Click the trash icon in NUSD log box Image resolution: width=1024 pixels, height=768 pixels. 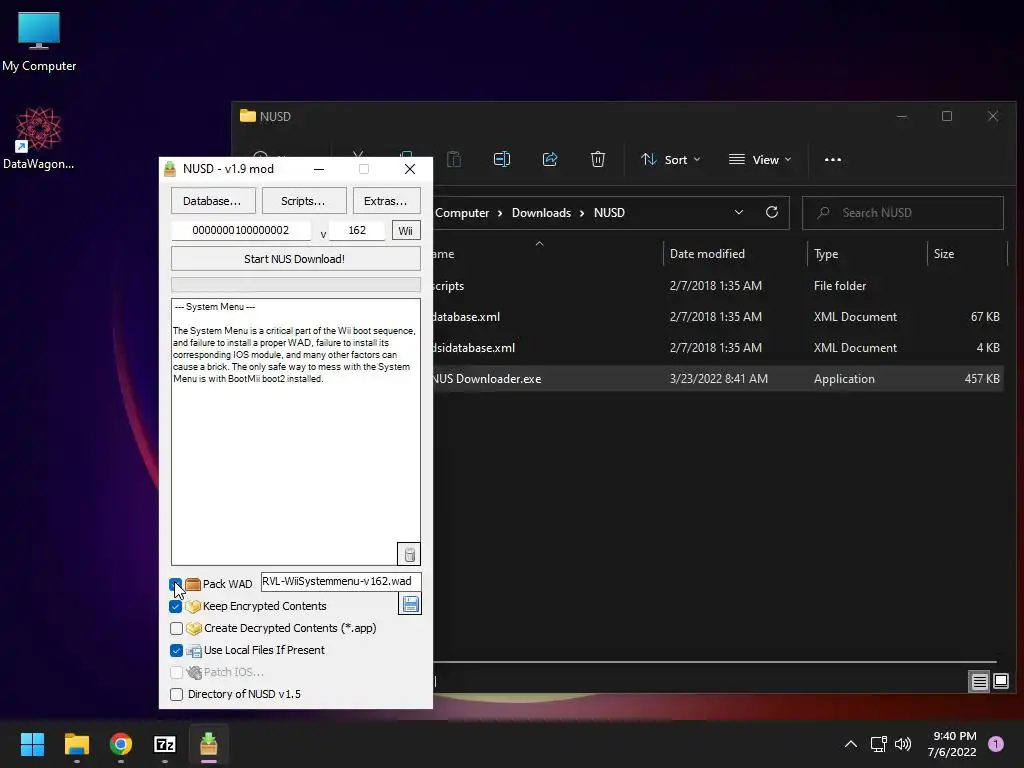pyautogui.click(x=409, y=554)
